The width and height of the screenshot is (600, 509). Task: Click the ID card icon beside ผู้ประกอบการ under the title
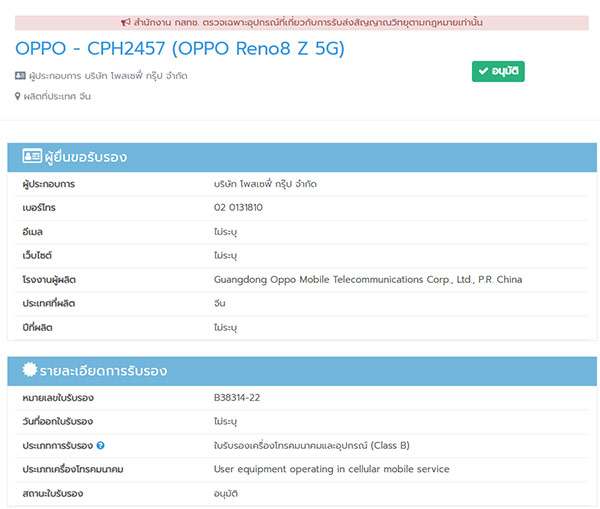[x=20, y=76]
